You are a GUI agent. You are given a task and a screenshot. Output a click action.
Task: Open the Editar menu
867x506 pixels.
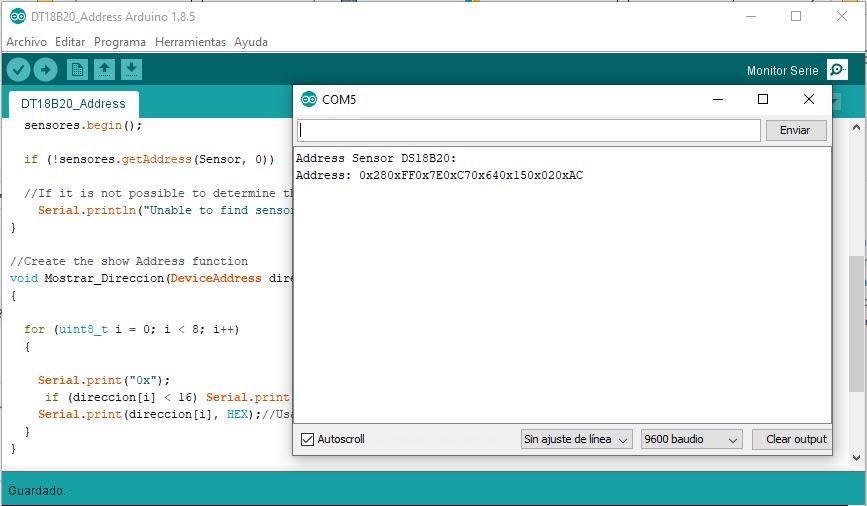click(70, 42)
